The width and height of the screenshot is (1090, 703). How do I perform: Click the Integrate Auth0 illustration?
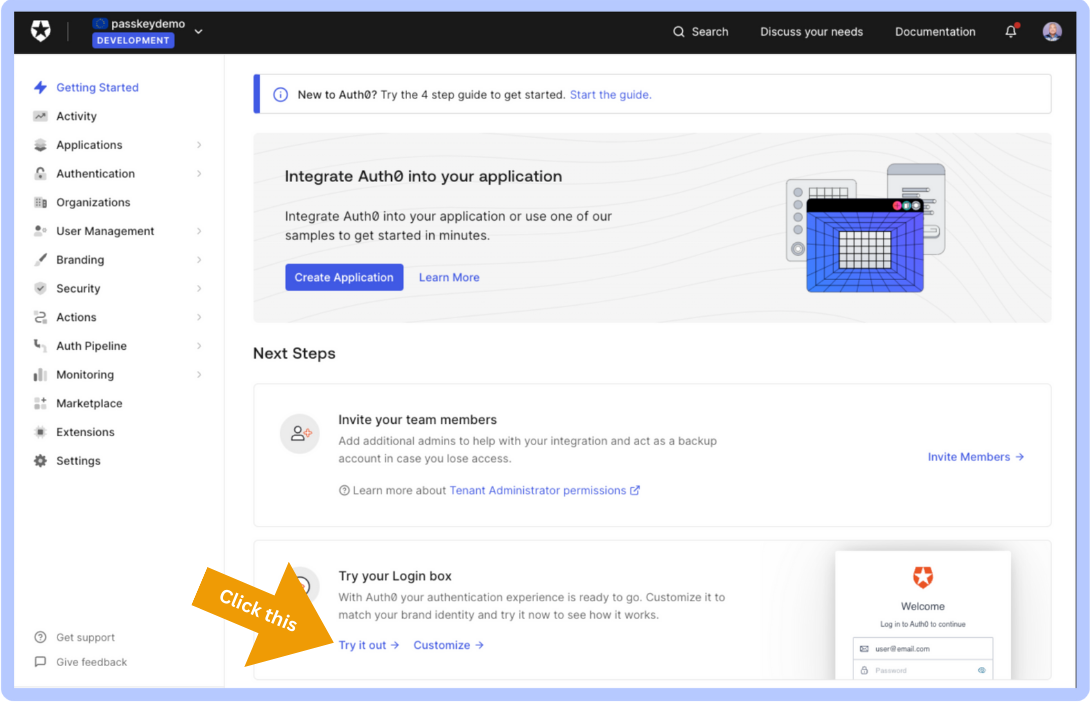[x=865, y=228]
